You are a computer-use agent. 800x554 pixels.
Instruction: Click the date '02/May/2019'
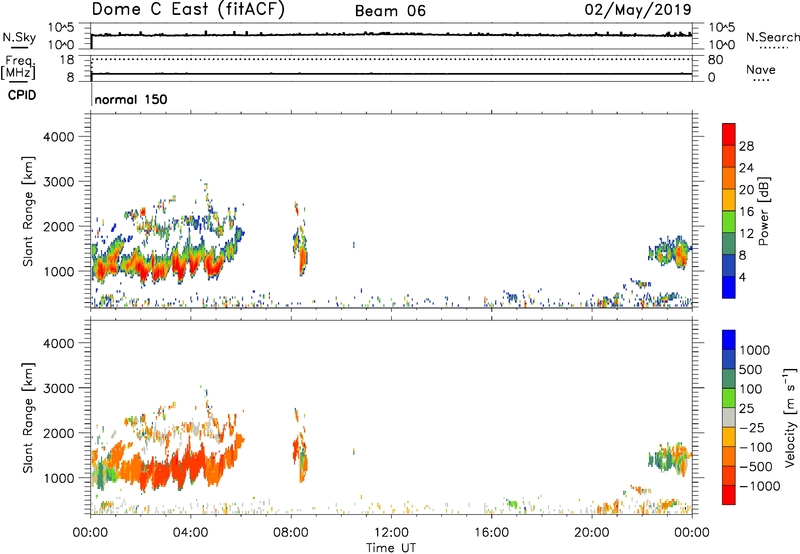point(638,10)
